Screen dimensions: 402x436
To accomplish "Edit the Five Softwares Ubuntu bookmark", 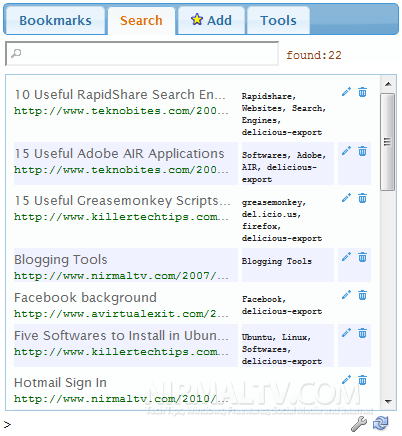I will click(346, 333).
